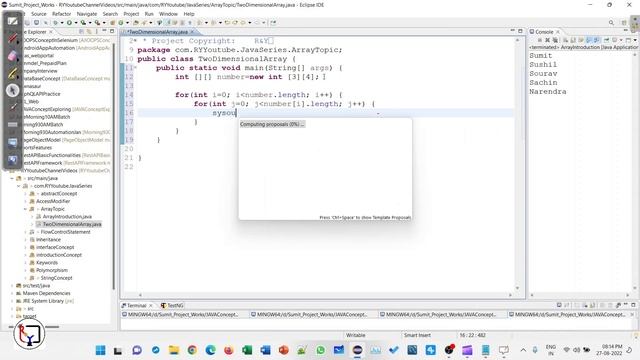Select the eraser tool in overlay toolbar

[12, 56]
